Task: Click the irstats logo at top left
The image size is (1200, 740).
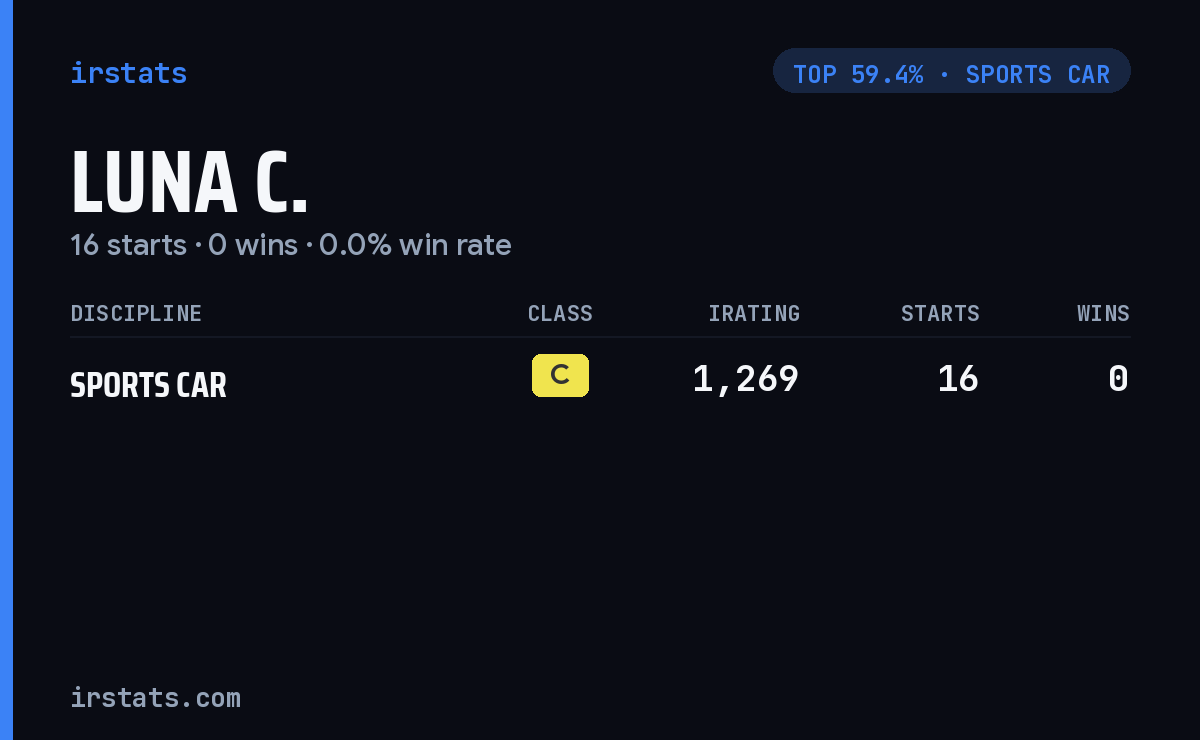Action: click(128, 73)
